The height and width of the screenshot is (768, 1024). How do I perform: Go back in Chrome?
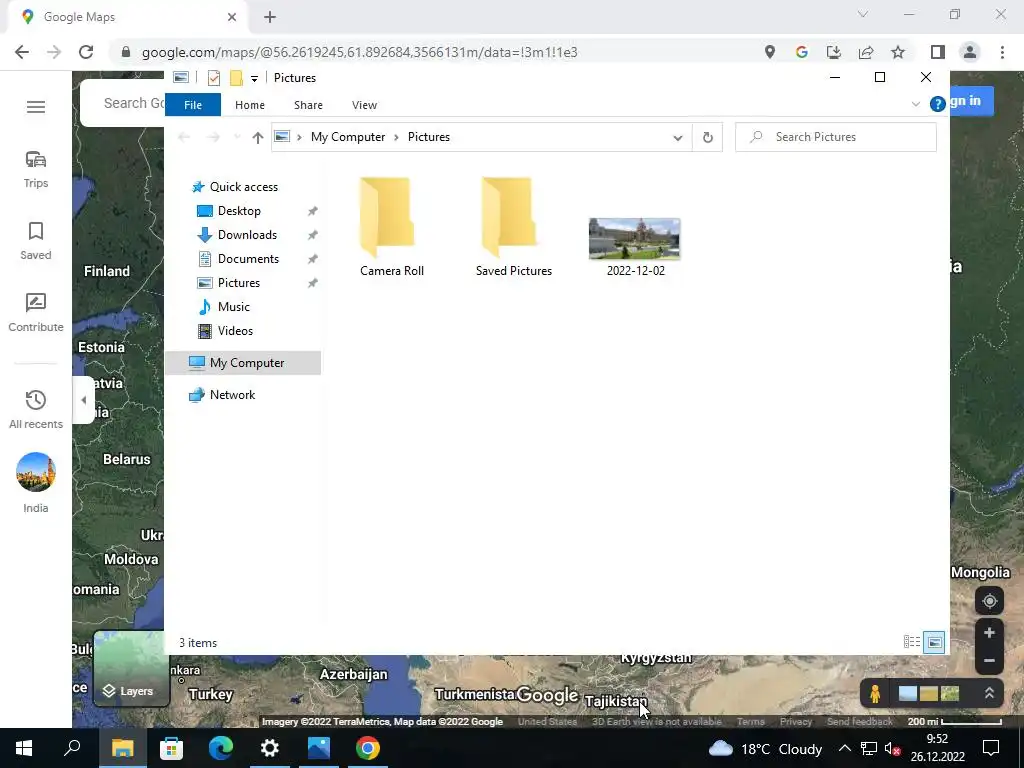(22, 52)
